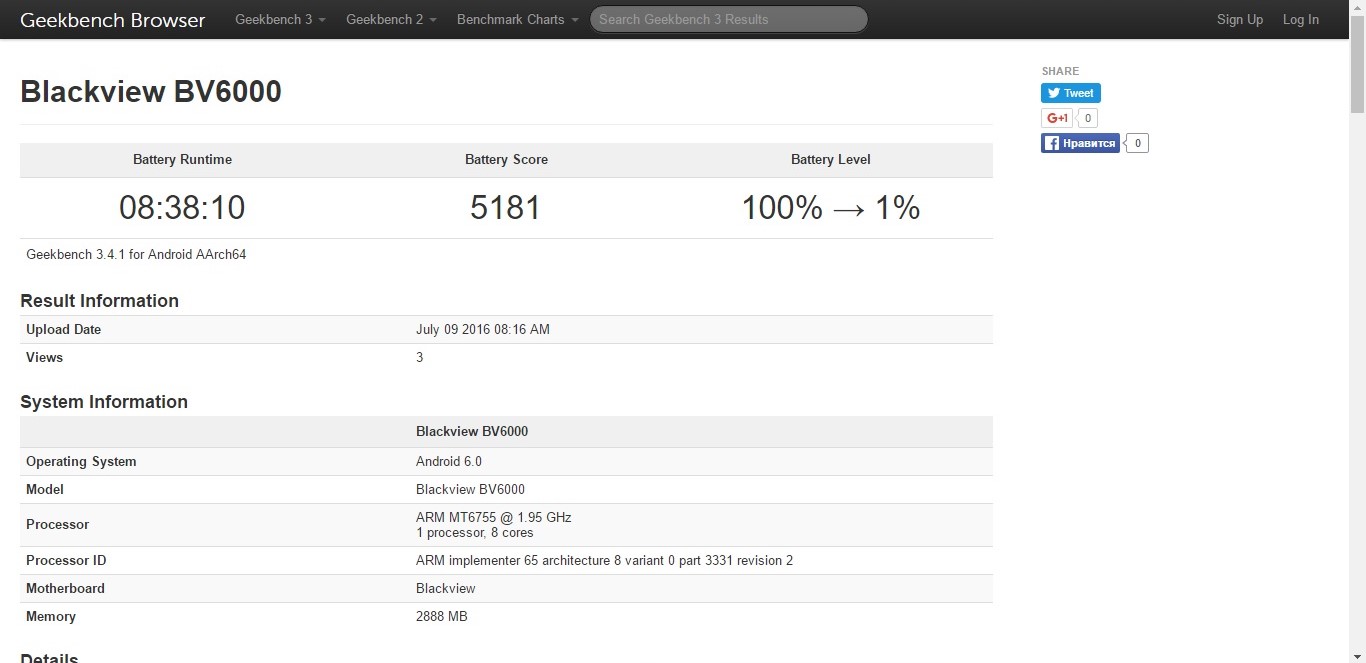
Task: Click the Battery Score column header
Action: point(506,159)
